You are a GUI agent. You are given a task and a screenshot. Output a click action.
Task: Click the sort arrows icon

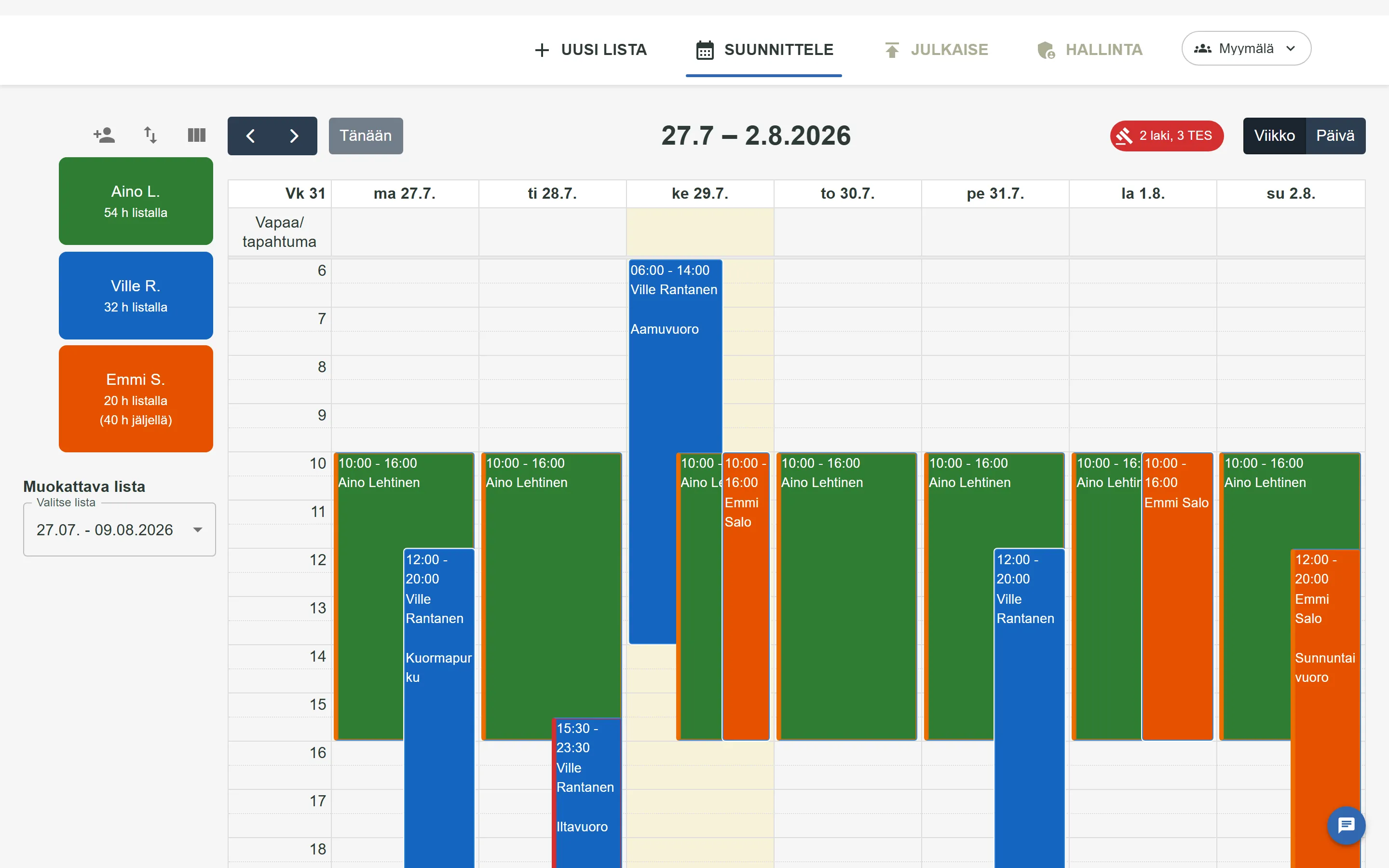pos(150,136)
